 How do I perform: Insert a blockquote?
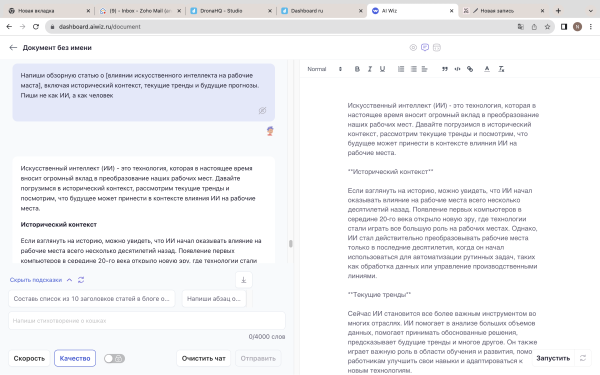coord(445,69)
